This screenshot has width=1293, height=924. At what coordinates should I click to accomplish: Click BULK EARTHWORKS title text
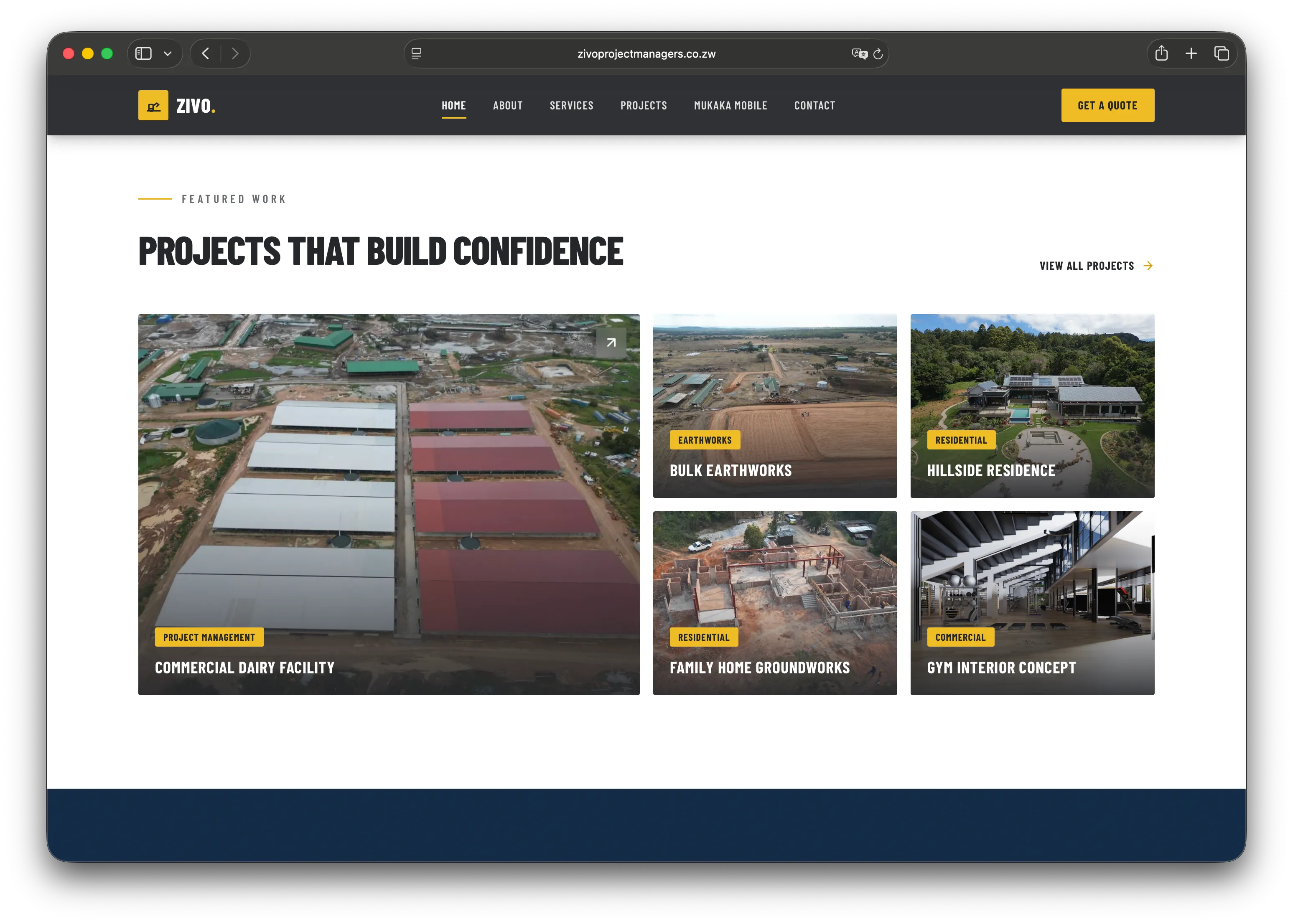tap(730, 470)
